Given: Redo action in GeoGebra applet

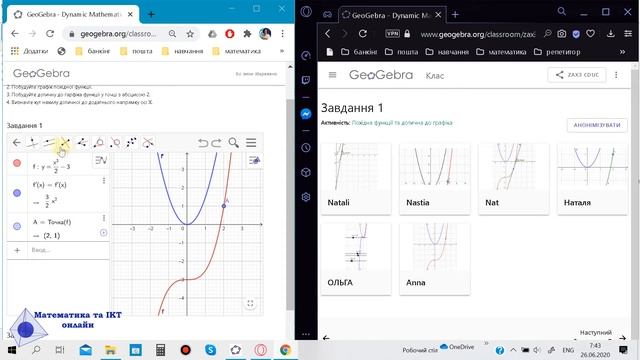Looking at the screenshot, I should (x=216, y=142).
